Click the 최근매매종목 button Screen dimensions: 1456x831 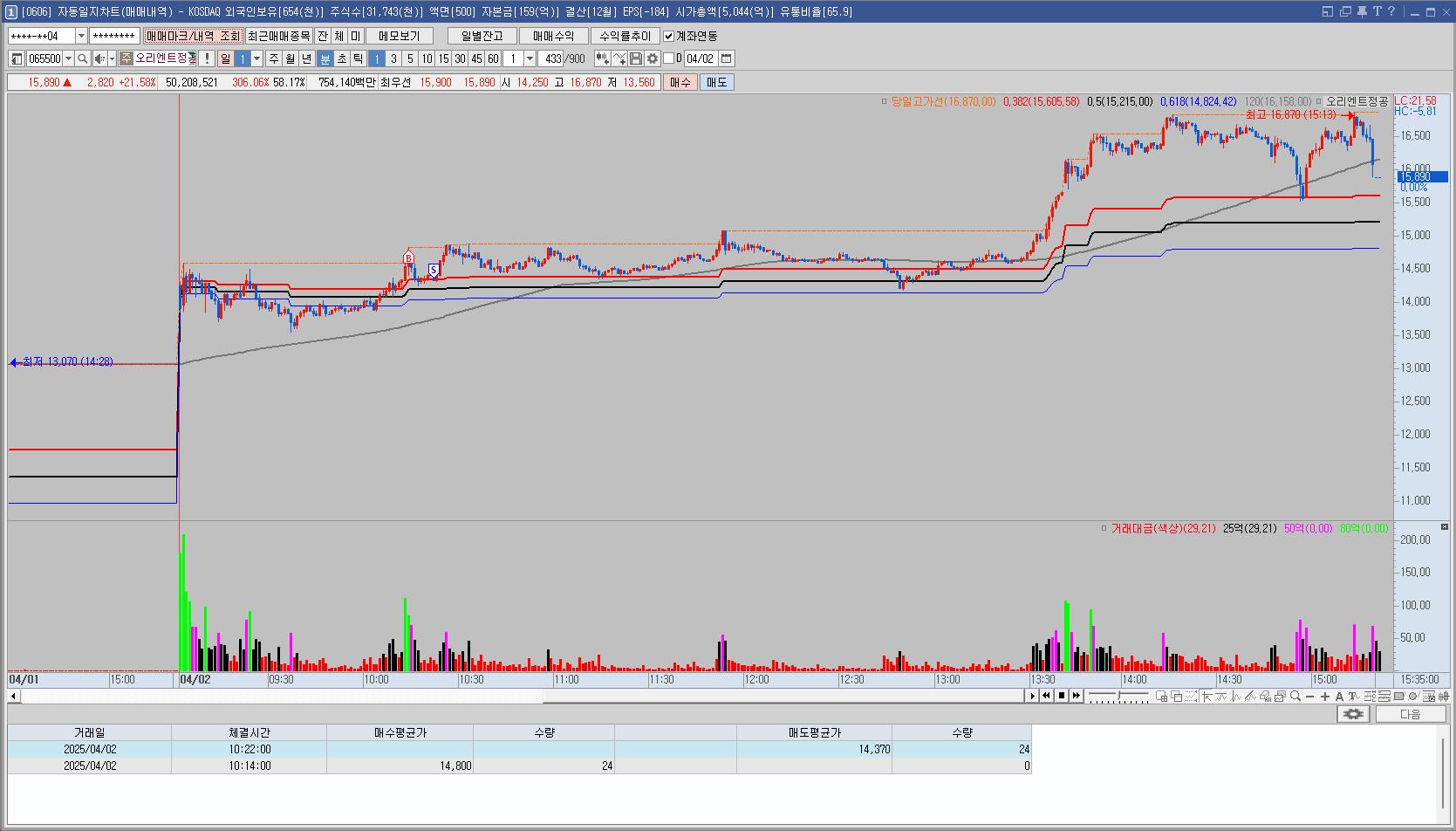click(x=278, y=36)
